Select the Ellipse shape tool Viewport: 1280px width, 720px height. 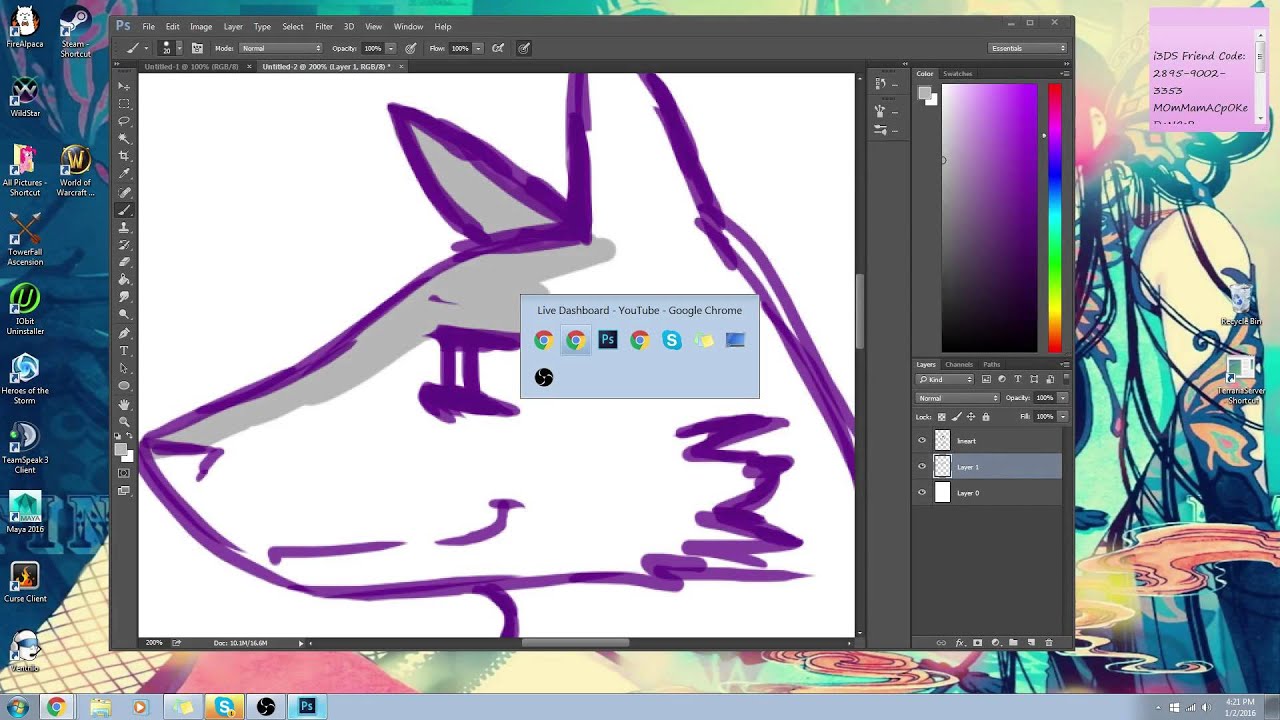click(x=124, y=386)
